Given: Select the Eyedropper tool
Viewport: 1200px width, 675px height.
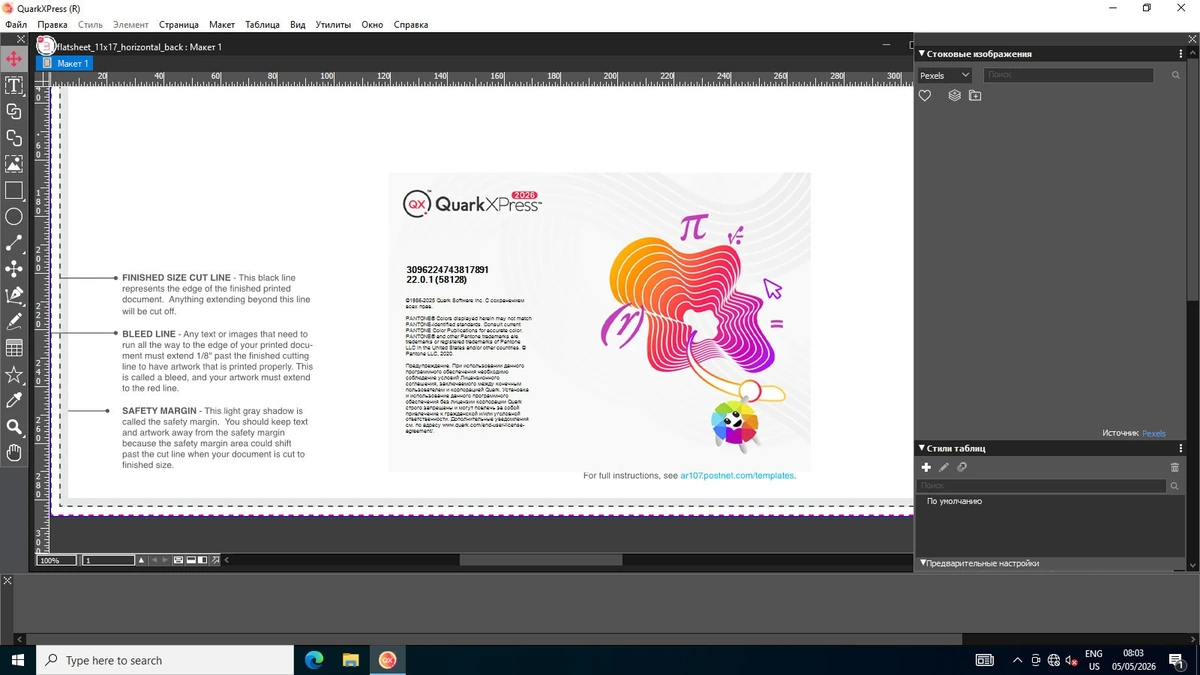Looking at the screenshot, I should click(x=14, y=400).
